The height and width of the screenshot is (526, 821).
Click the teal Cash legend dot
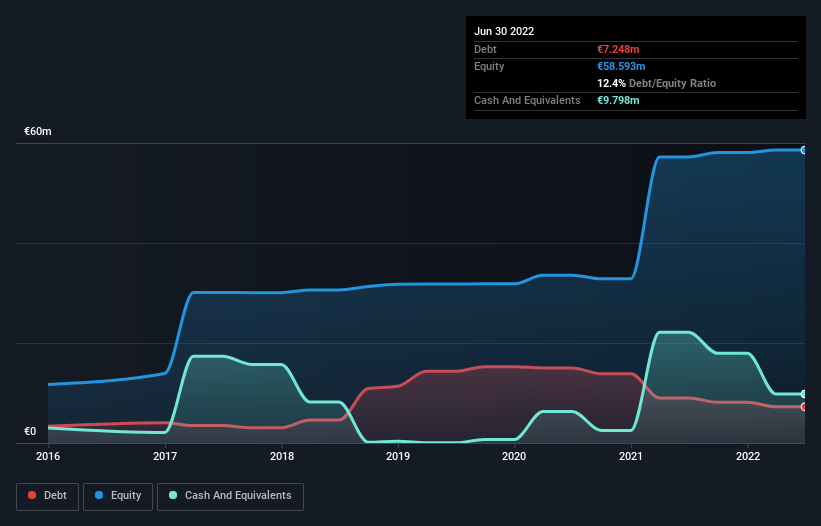173,495
